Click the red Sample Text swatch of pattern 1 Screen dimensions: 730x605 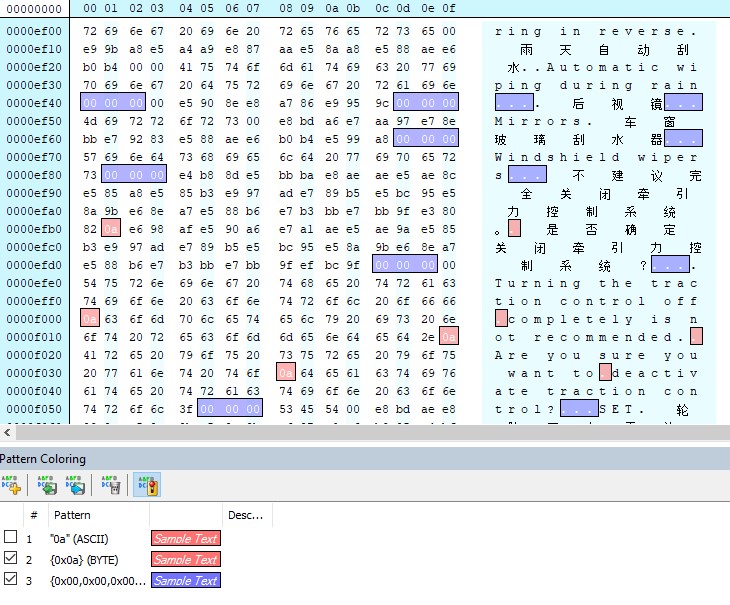tap(186, 538)
